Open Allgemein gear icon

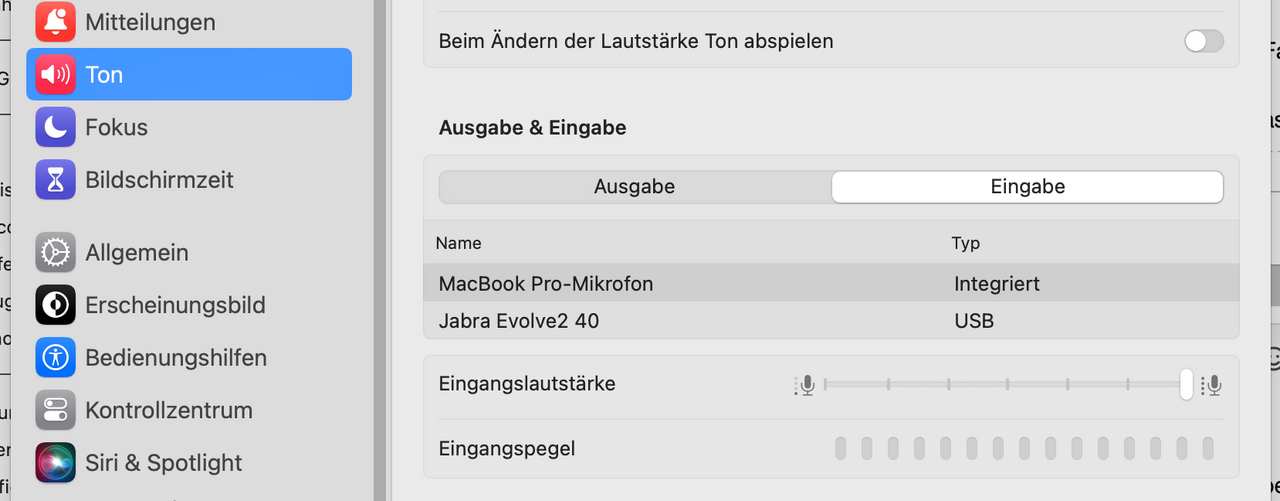tap(55, 252)
